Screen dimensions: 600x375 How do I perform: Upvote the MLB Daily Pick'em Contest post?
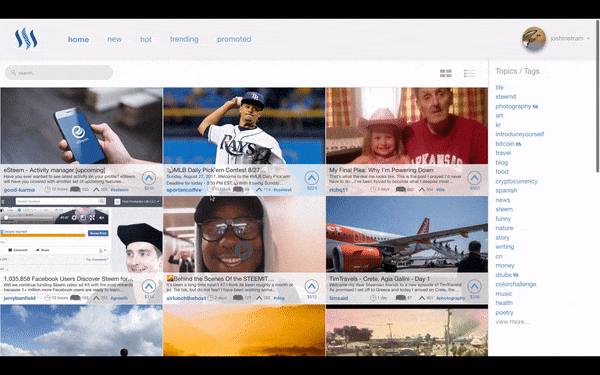(311, 178)
